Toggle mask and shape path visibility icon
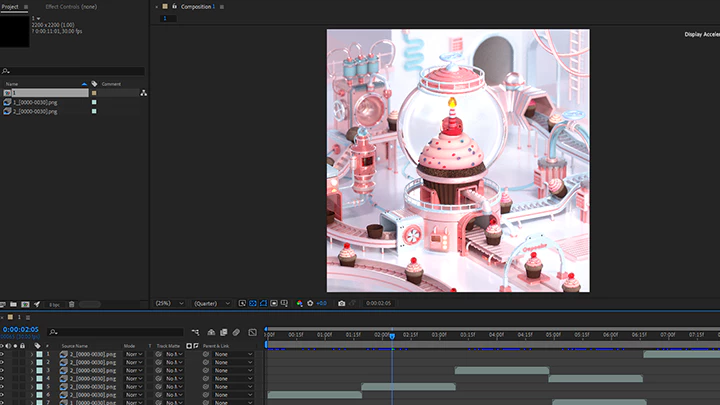 click(263, 303)
